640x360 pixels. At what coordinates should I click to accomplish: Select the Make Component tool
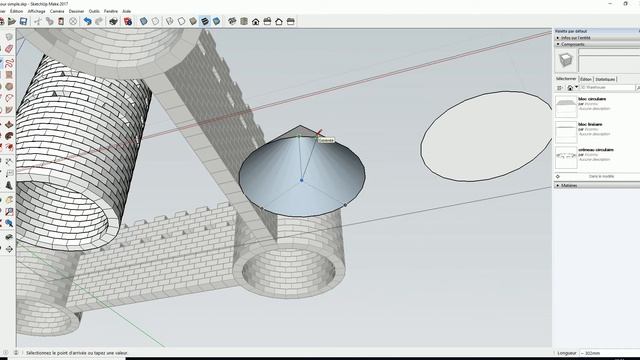(x=9, y=37)
